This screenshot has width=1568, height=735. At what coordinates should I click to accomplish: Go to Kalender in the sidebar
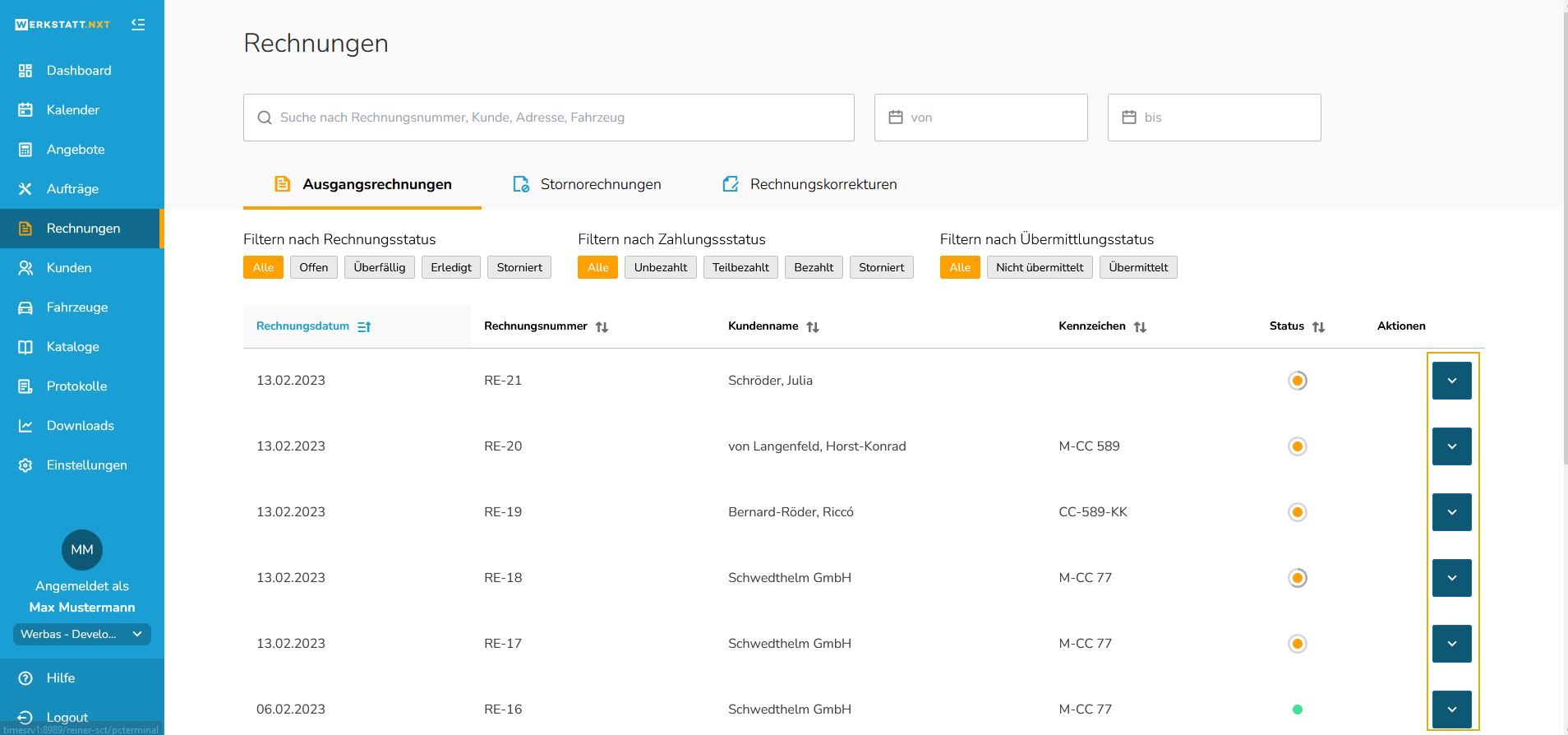(x=81, y=110)
